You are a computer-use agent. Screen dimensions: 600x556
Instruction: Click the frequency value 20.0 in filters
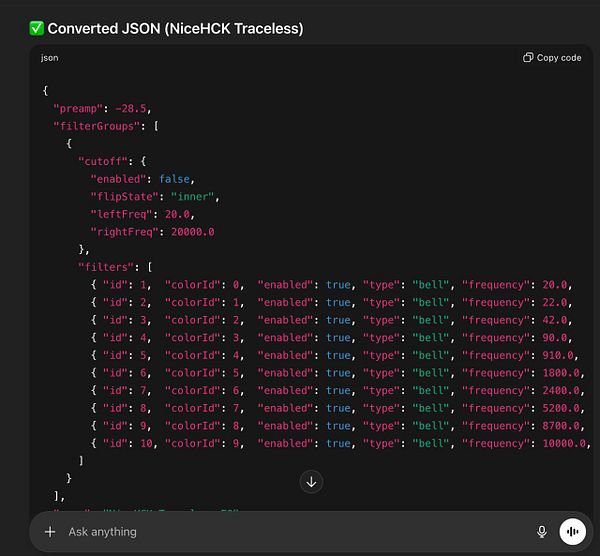(554, 285)
